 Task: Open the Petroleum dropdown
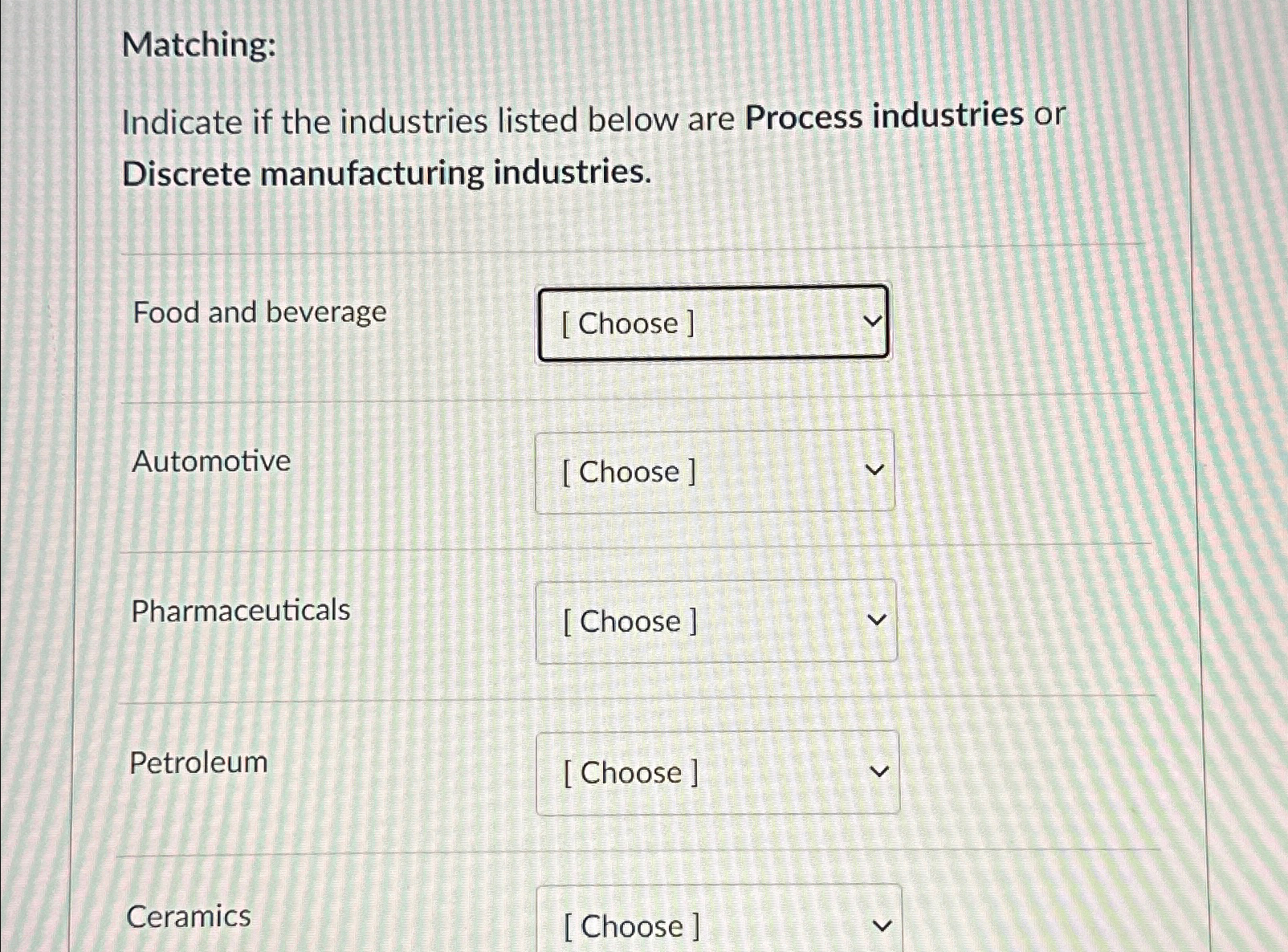point(719,773)
